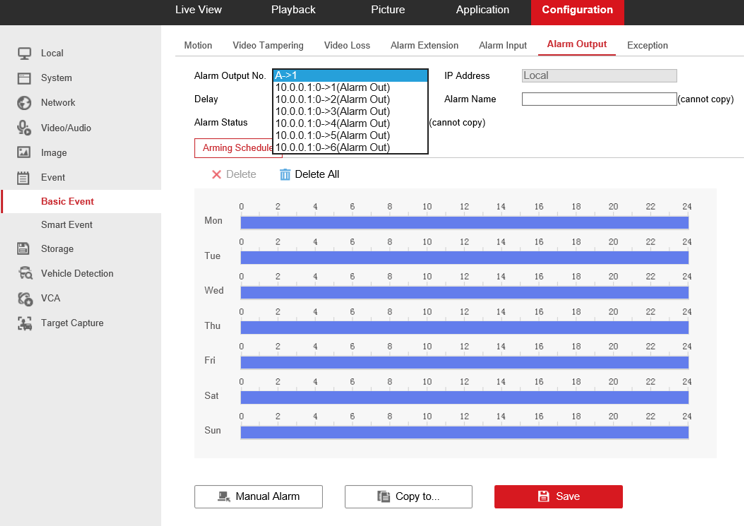Switch to the Alarm Input tab
The image size is (744, 526).
point(502,45)
